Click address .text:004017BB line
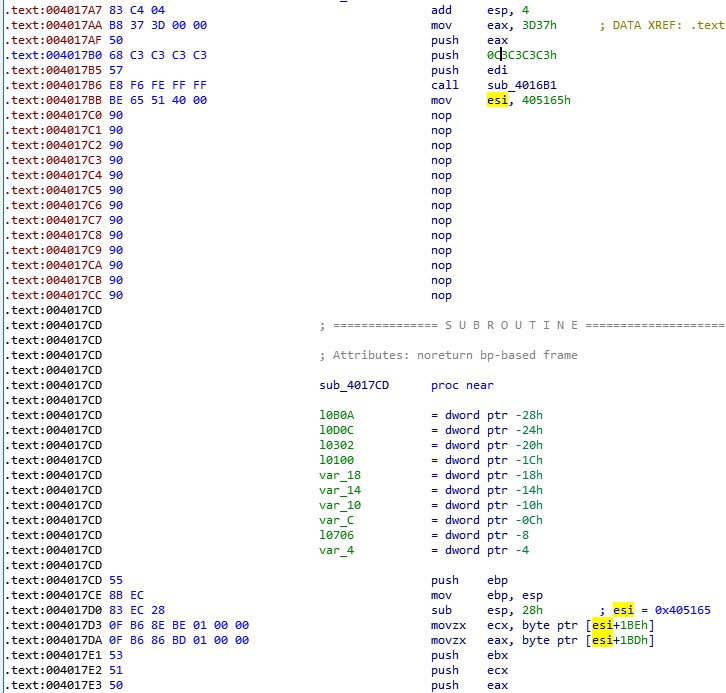Image resolution: width=726 pixels, height=693 pixels. click(53, 100)
